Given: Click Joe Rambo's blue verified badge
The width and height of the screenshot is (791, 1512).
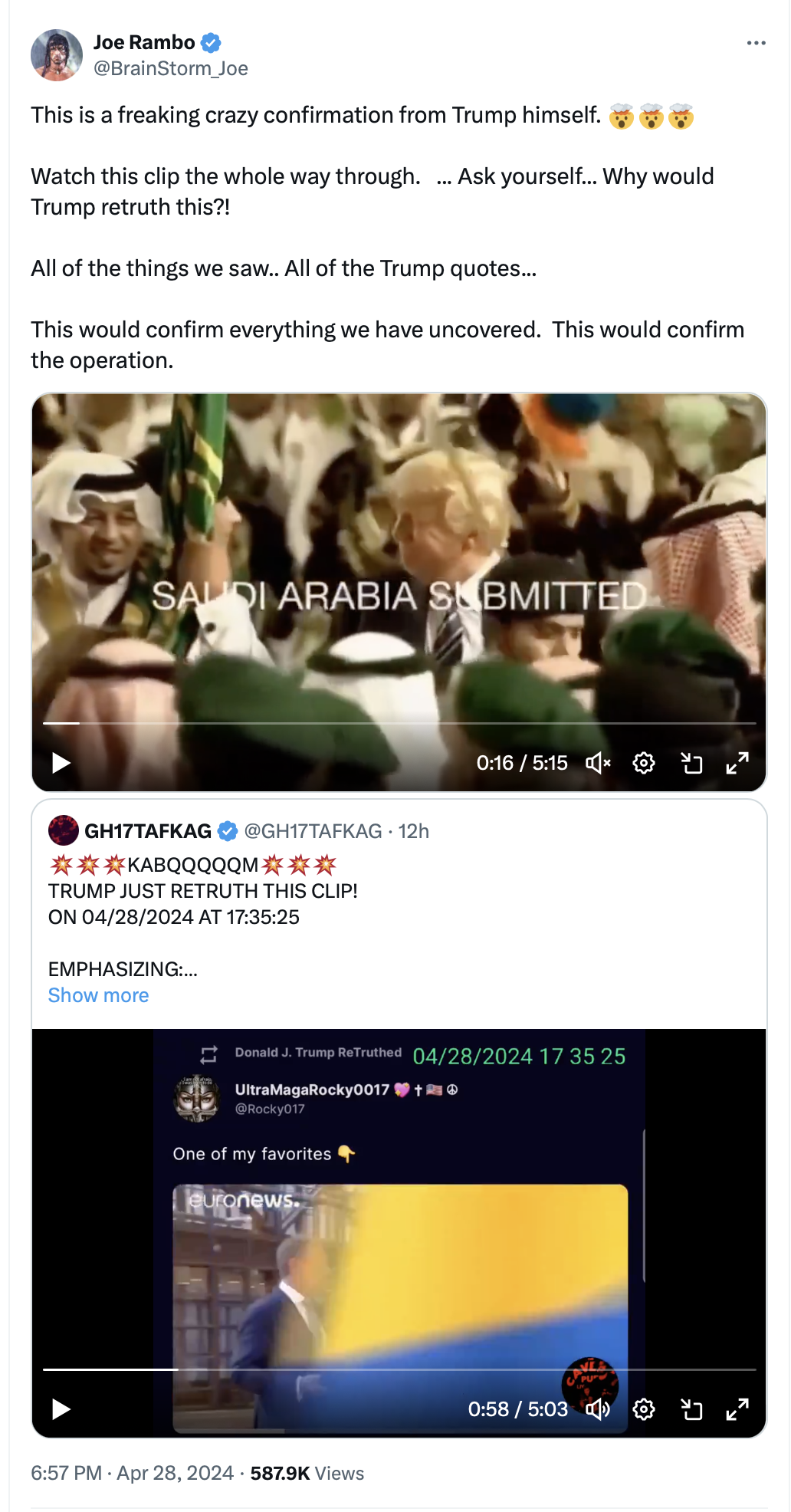Looking at the screenshot, I should pyautogui.click(x=211, y=42).
